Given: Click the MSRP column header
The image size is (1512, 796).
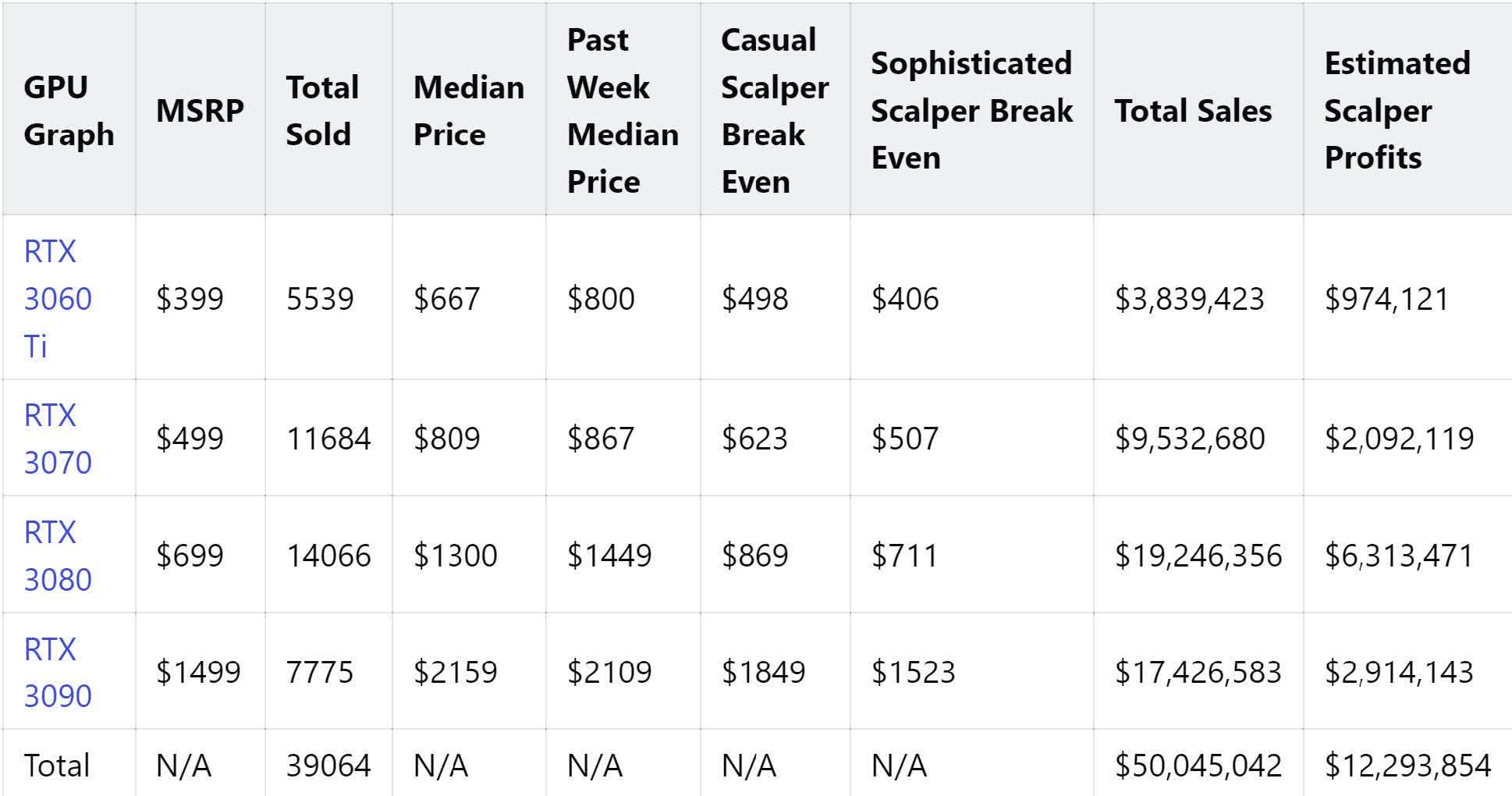Looking at the screenshot, I should 200,111.
